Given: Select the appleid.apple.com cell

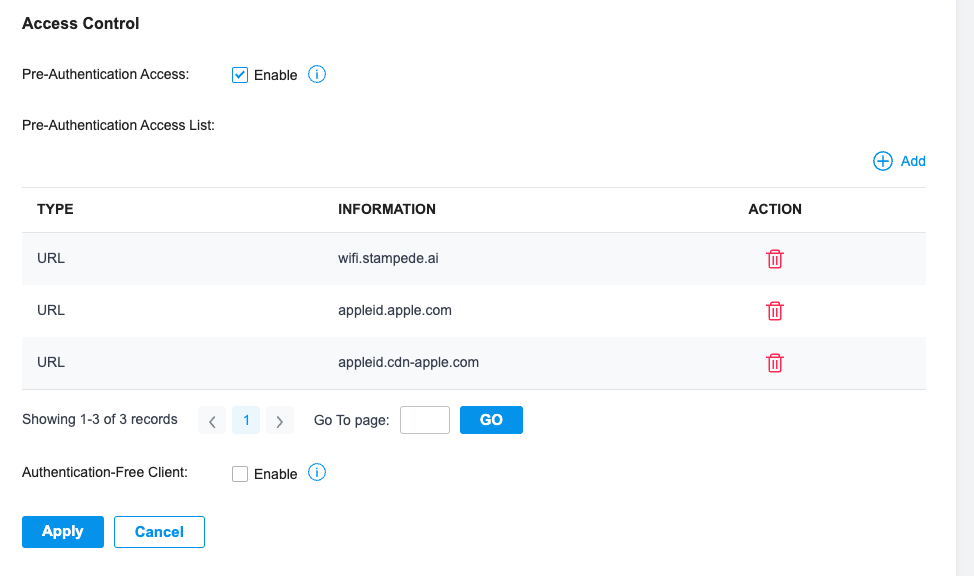Looking at the screenshot, I should (395, 311).
